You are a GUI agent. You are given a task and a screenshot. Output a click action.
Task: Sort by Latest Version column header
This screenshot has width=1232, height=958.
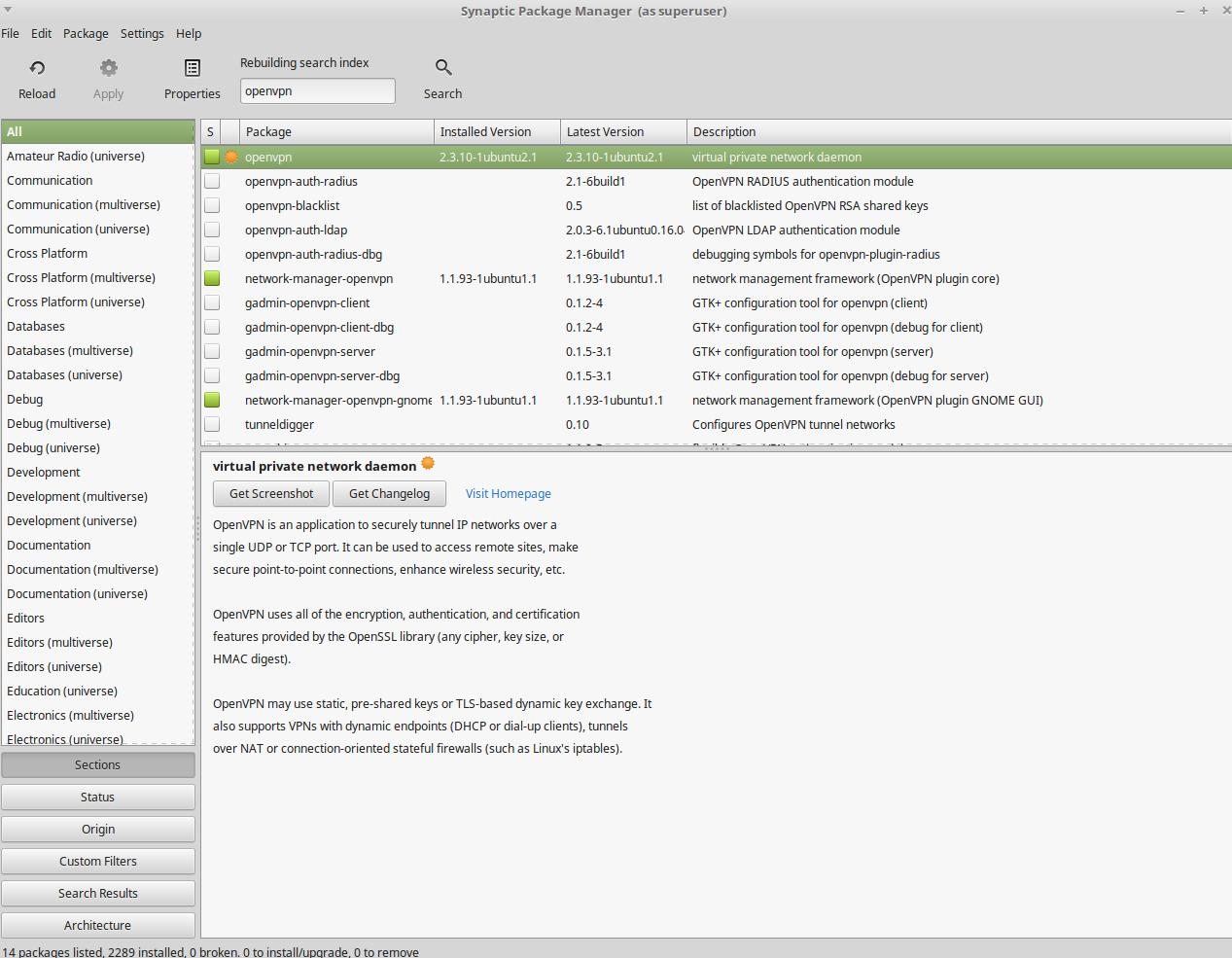623,131
